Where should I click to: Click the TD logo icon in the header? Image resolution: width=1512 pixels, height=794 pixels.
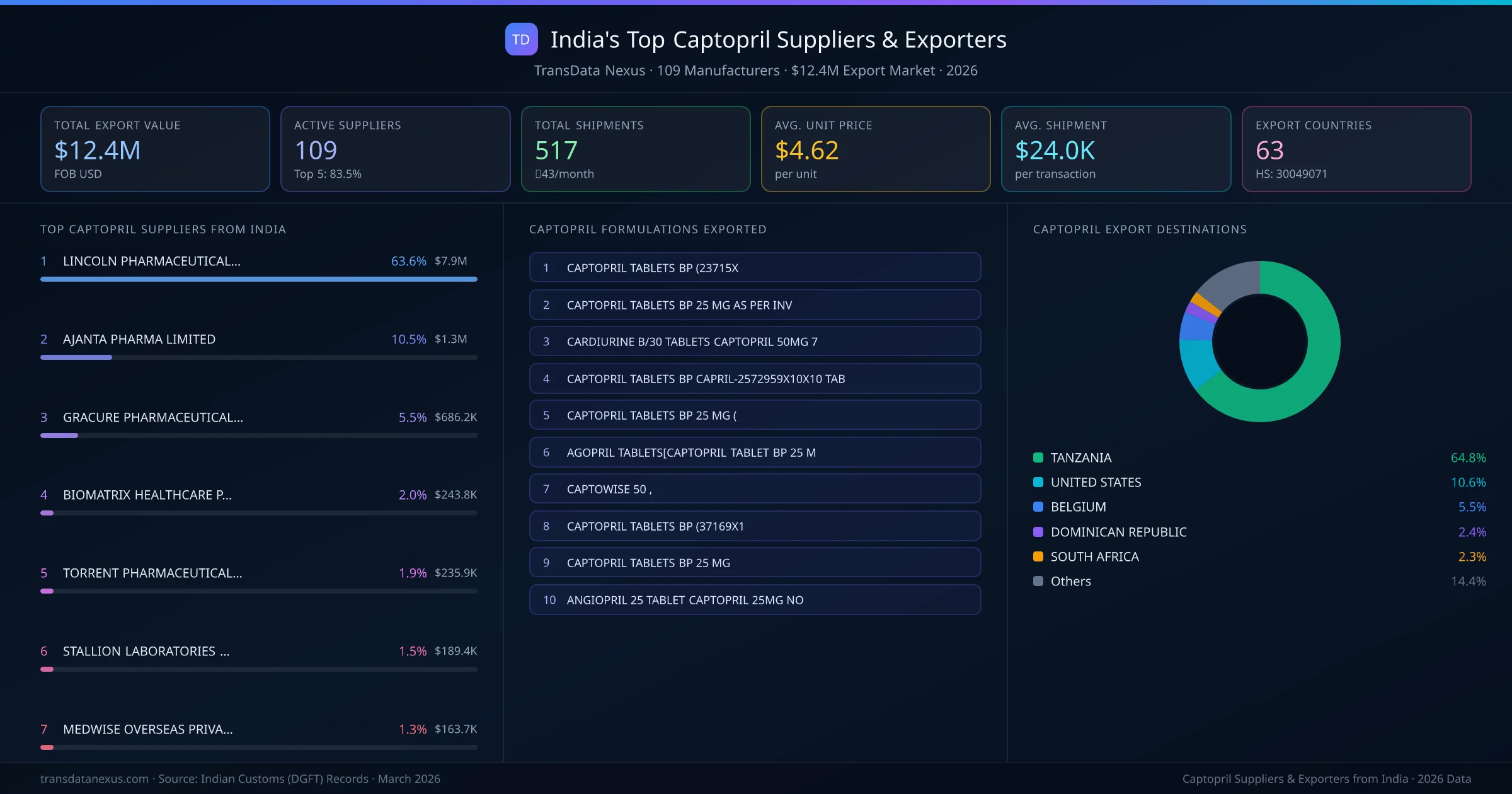coord(521,39)
